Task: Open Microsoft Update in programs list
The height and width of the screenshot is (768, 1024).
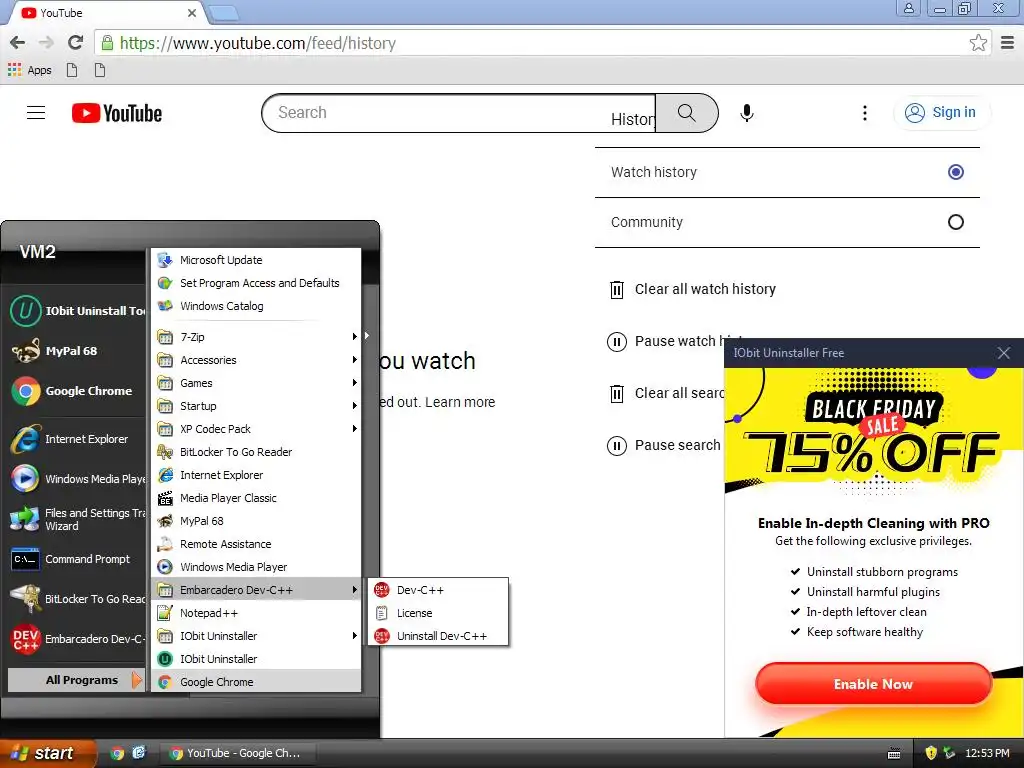Action: pos(256,260)
